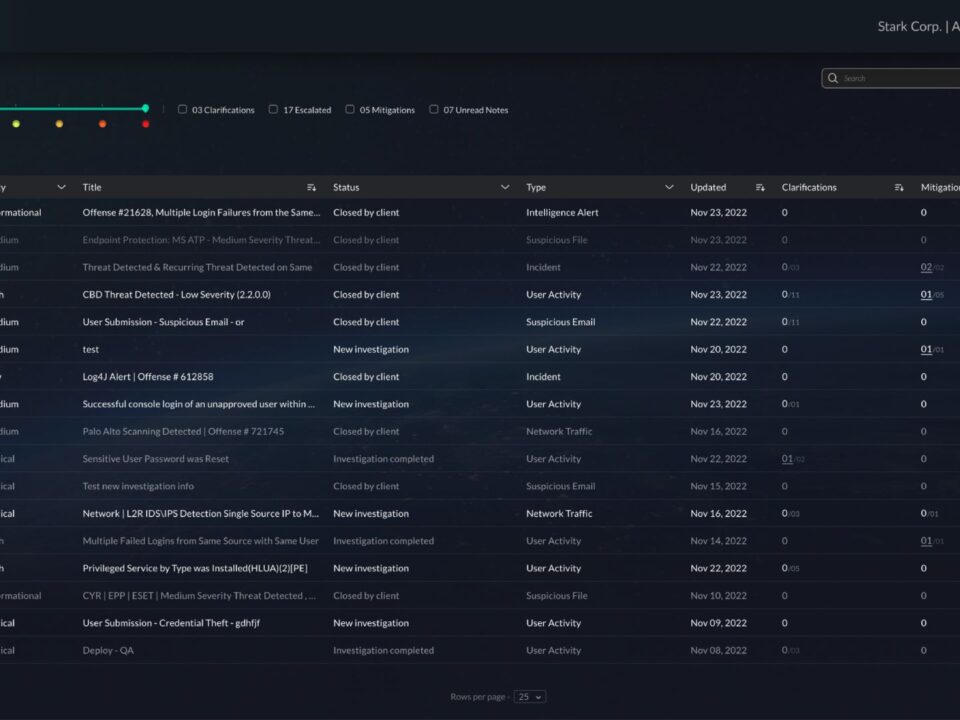Screen dimensions: 960x720
Task: Check the 17 Escalated filter
Action: click(x=273, y=109)
